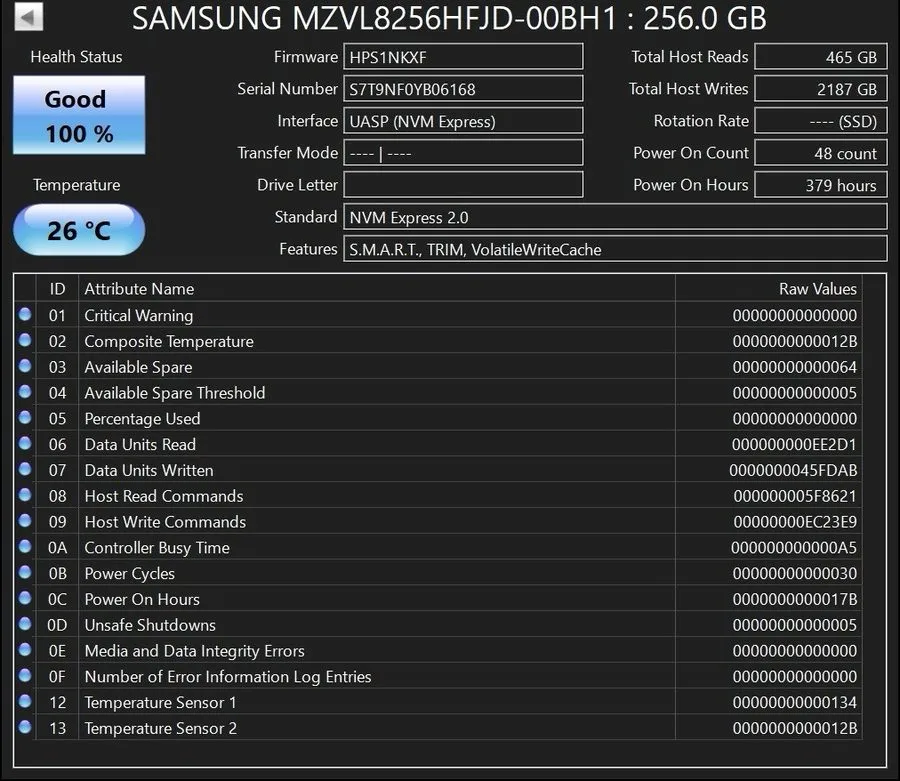Click the Rotation Rate value ---- (SSD)
Viewport: 900px width, 781px height.
[x=821, y=121]
